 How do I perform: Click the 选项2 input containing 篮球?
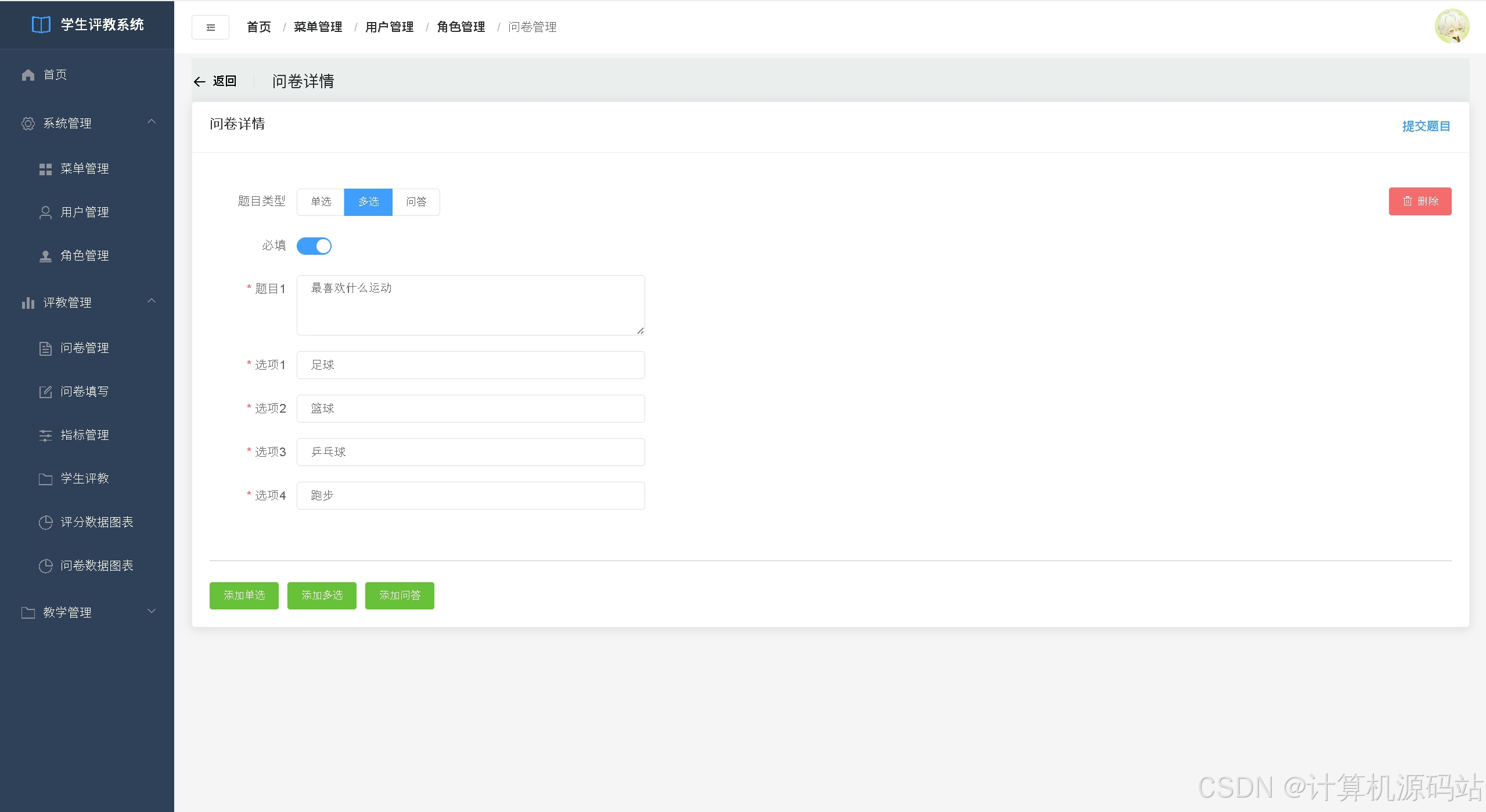(471, 409)
